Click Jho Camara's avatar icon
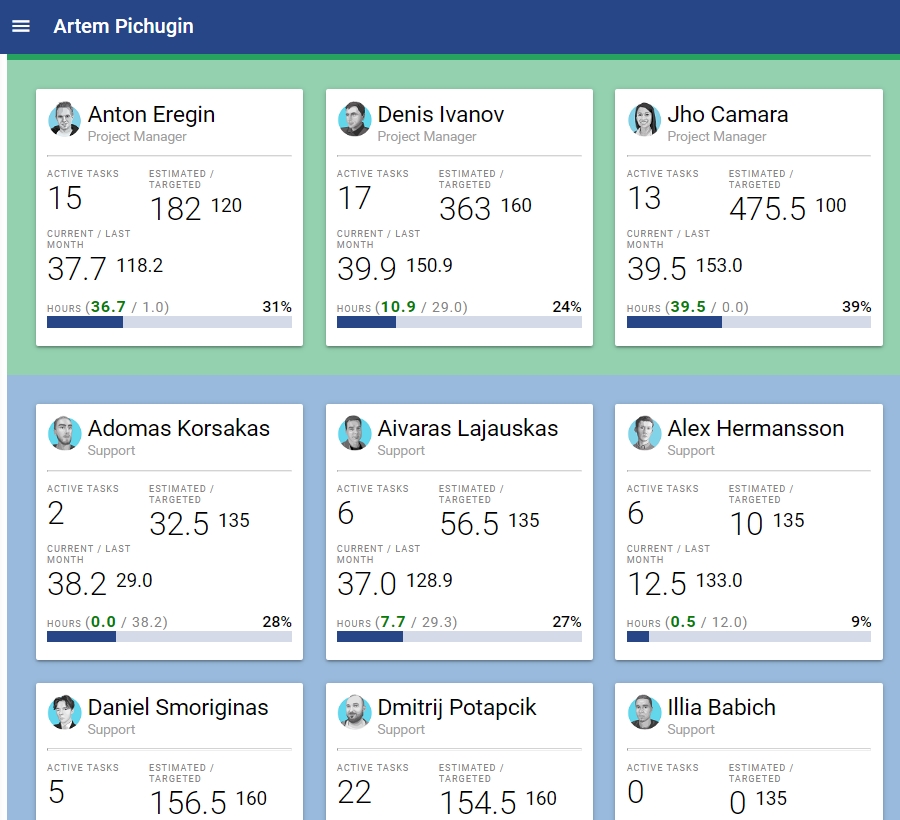 pos(645,119)
